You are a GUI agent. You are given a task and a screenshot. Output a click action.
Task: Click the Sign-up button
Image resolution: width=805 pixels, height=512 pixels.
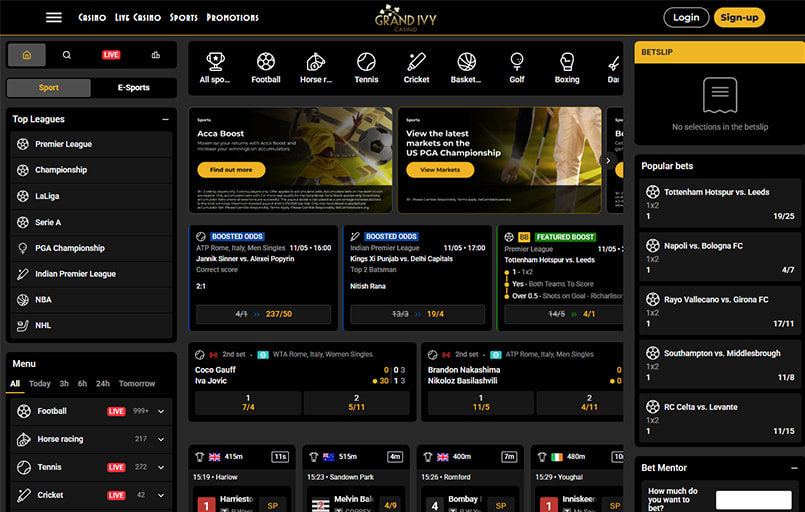[739, 17]
